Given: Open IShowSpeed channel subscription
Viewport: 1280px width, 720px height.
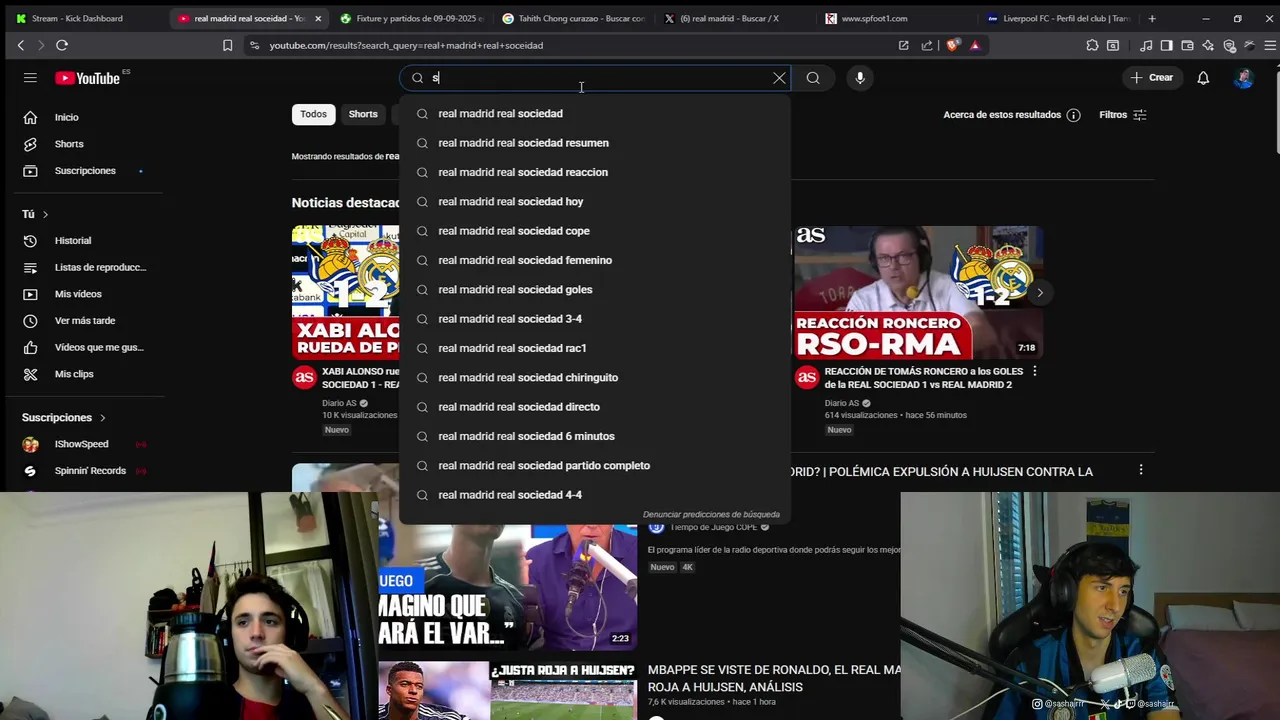Looking at the screenshot, I should (x=82, y=444).
